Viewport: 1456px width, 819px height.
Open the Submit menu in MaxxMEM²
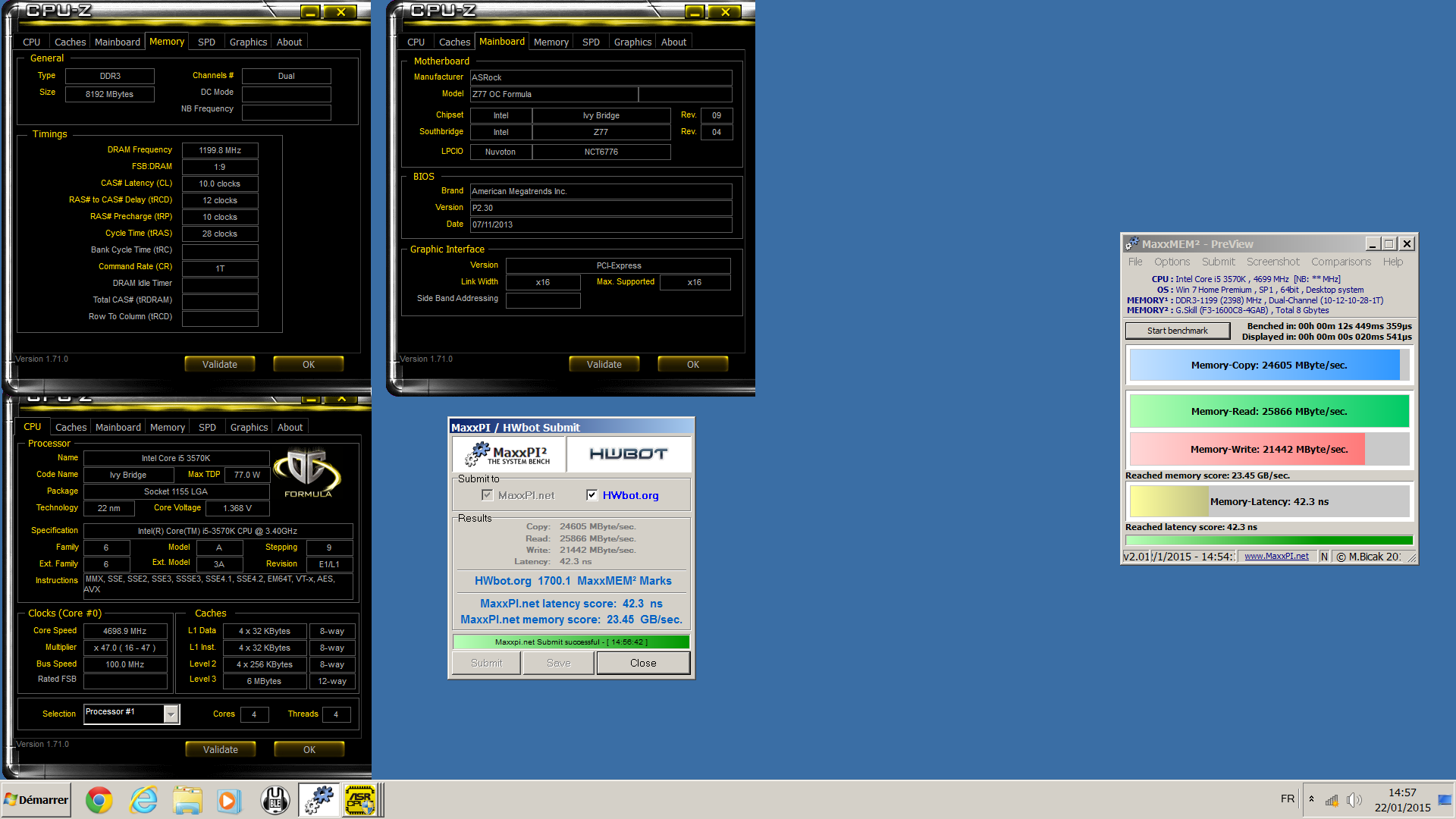(x=1218, y=262)
